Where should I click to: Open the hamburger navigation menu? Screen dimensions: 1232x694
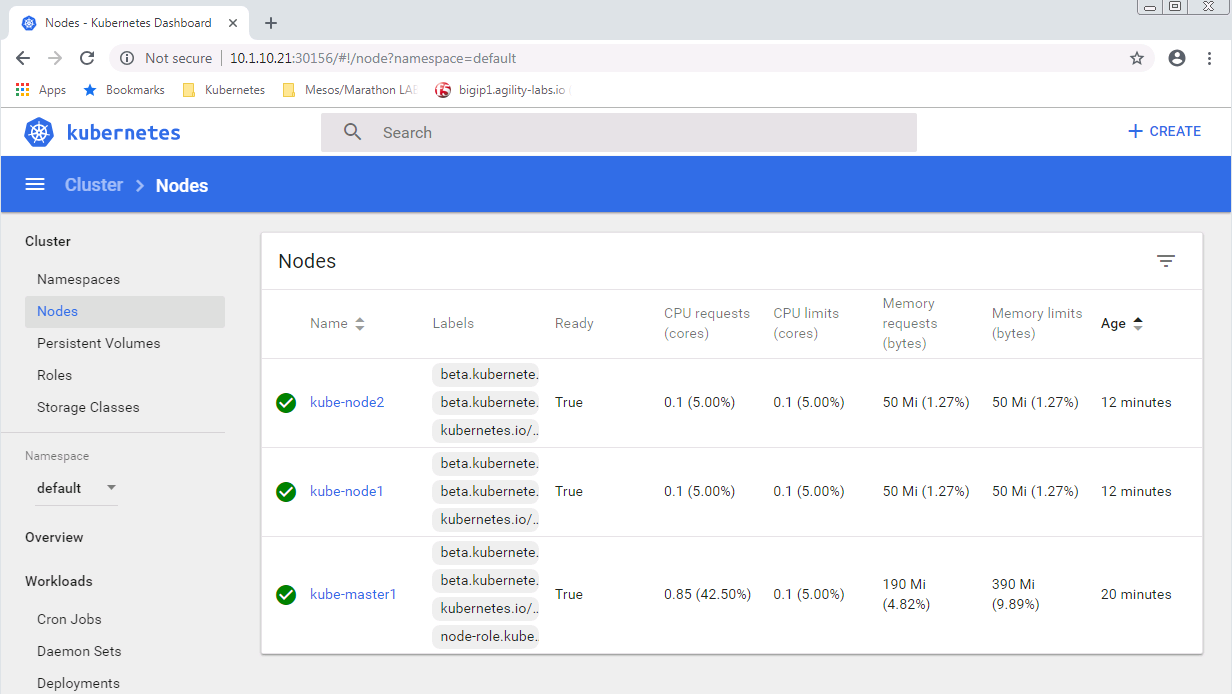(x=35, y=184)
